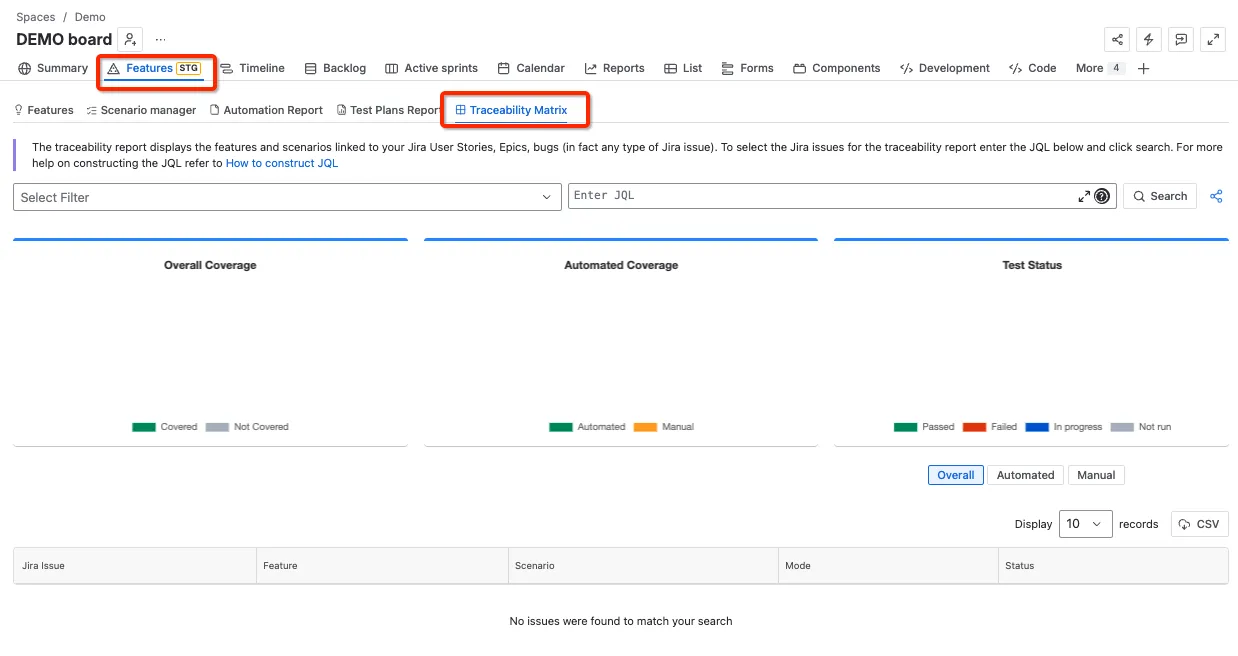The image size is (1238, 656).
Task: Open the Development tab
Action: point(945,68)
